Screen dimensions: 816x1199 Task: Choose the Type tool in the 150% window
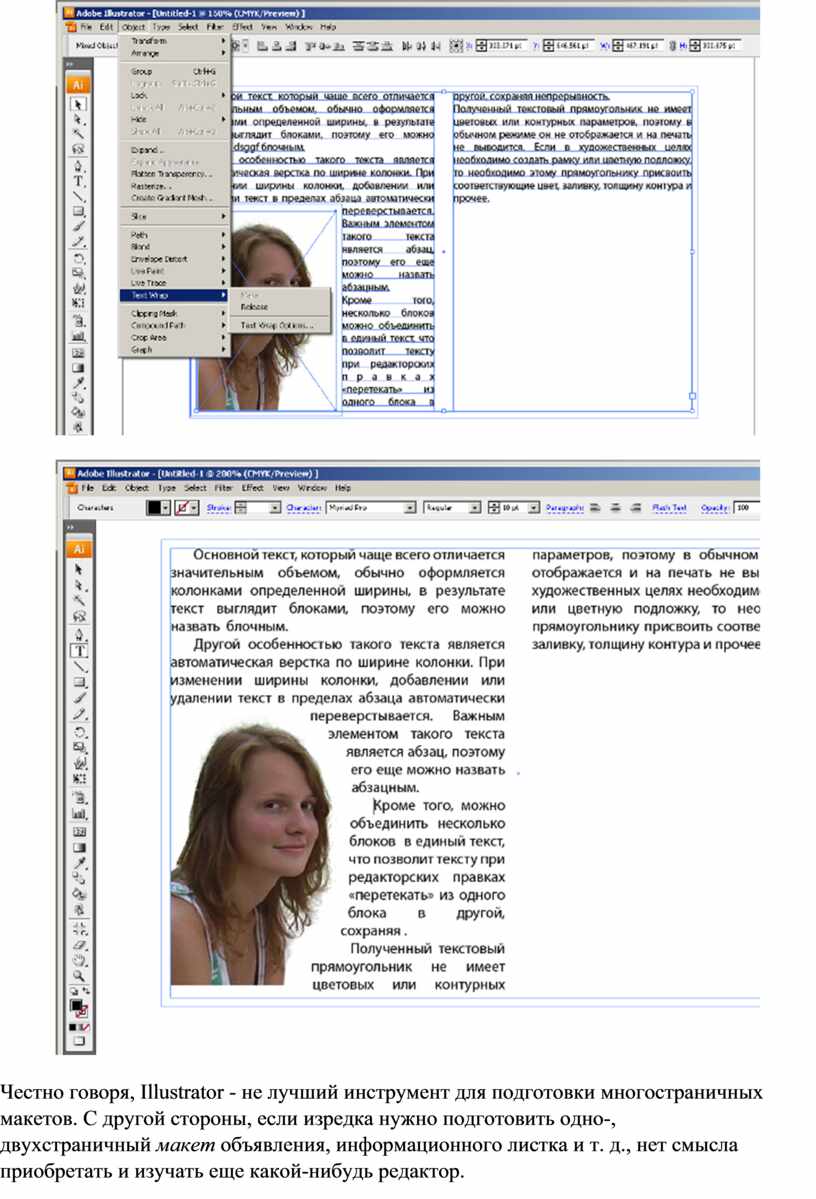pos(78,181)
